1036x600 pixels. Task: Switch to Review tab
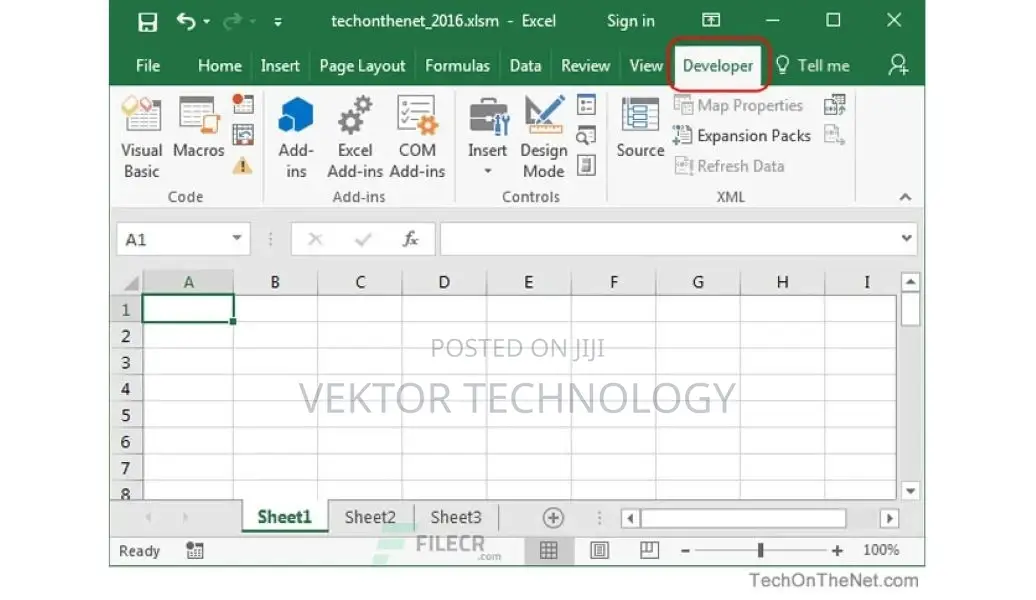point(585,65)
